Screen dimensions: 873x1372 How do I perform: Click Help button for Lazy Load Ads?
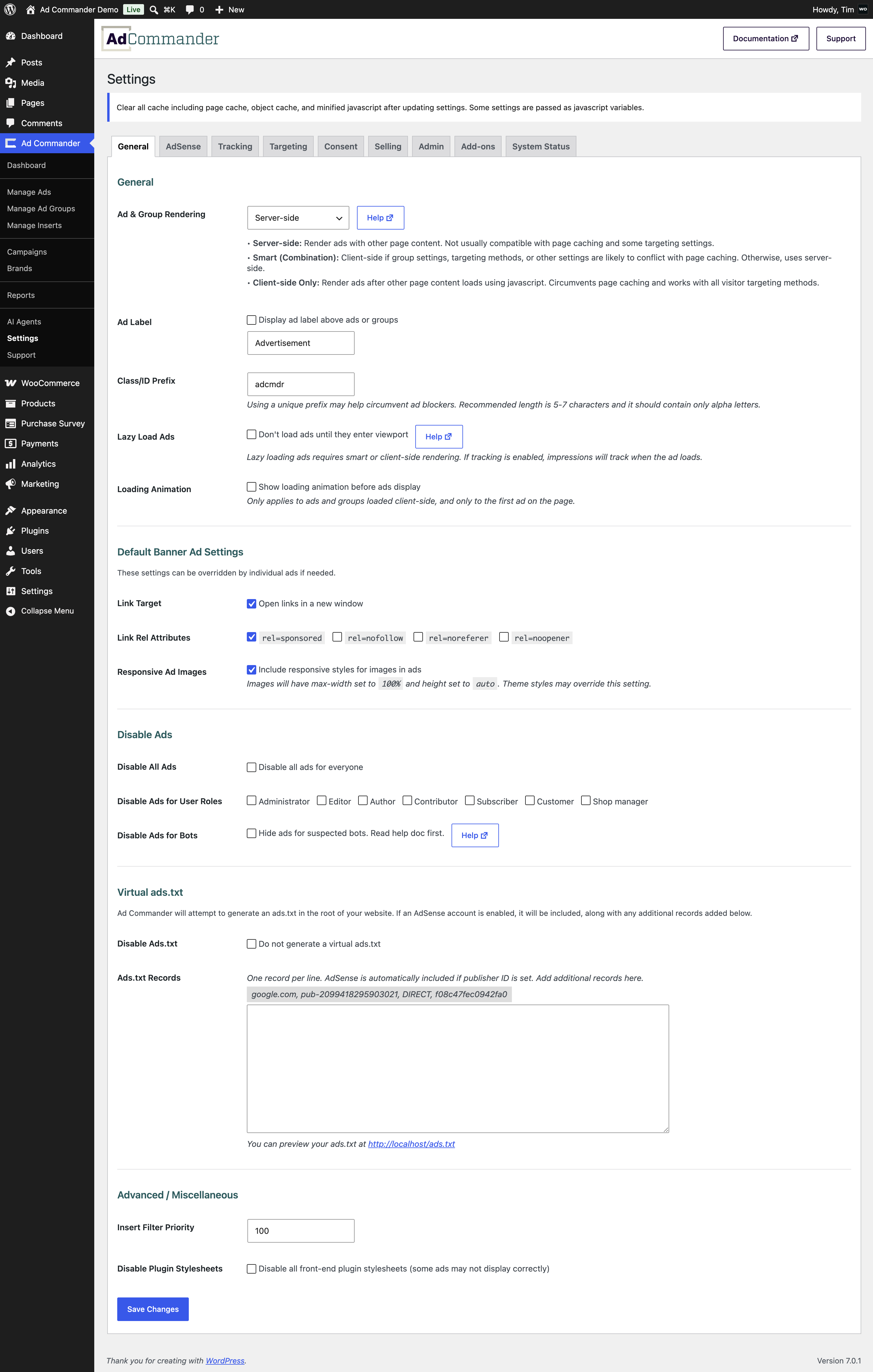coord(439,436)
